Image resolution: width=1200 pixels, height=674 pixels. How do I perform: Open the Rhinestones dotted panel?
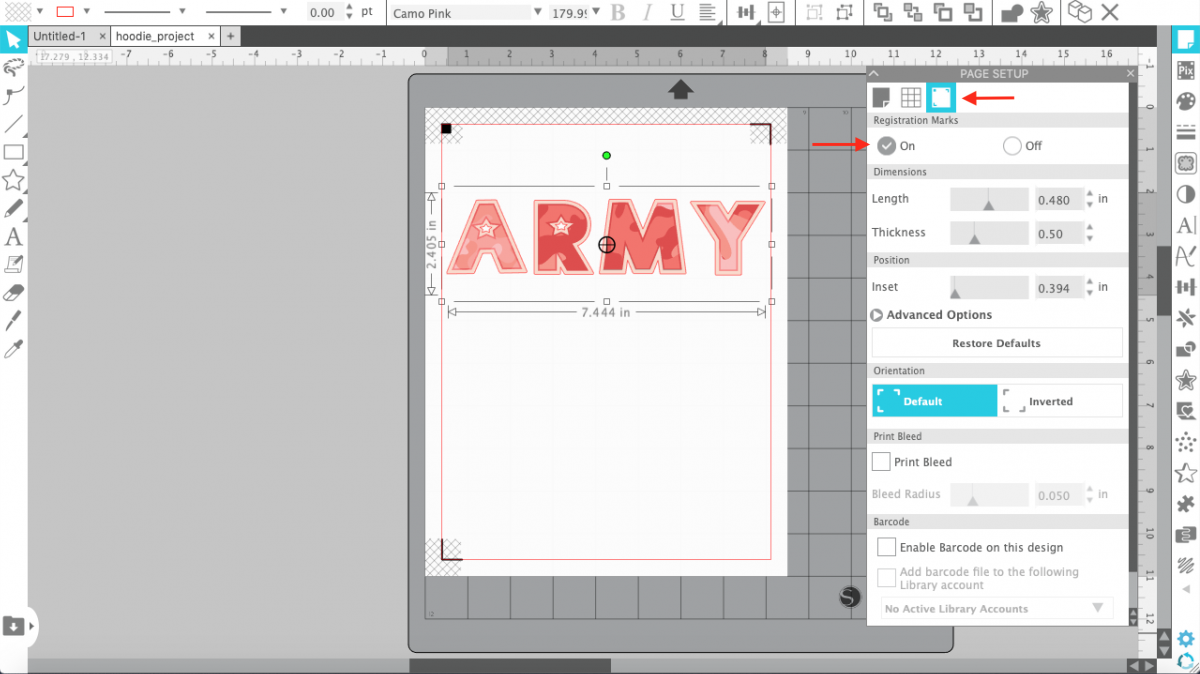[x=1186, y=441]
